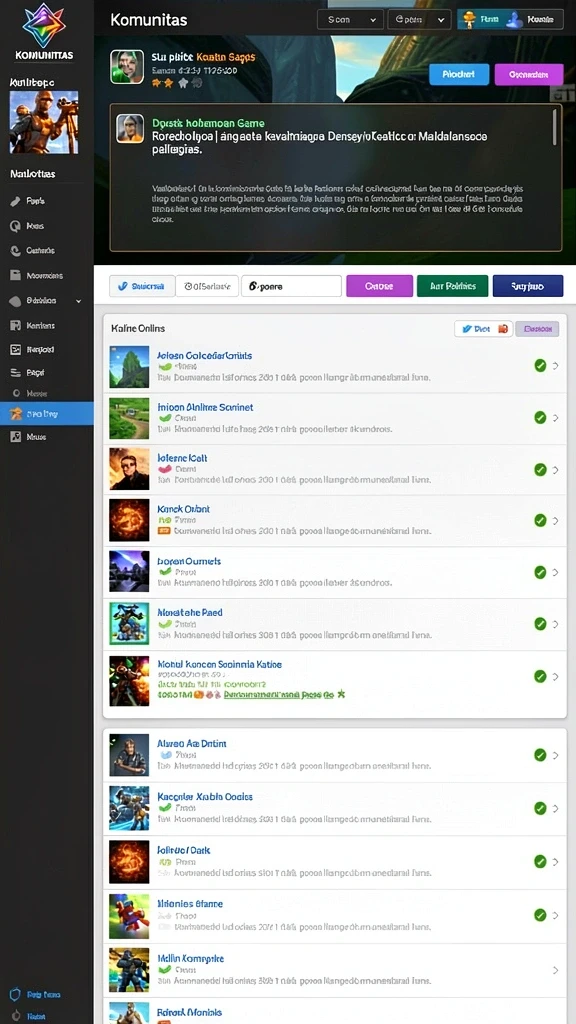The height and width of the screenshot is (1024, 576).
Task: Expand chevron on 'boren Oumets' row
Action: coord(556,572)
